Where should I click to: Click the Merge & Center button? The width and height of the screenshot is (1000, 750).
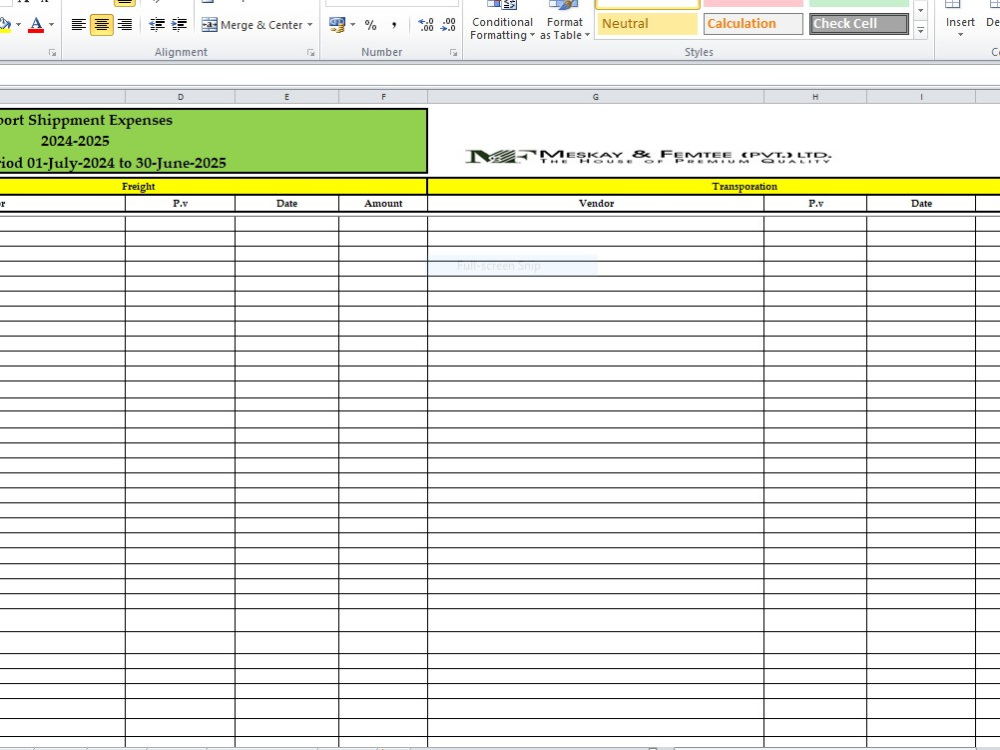[253, 25]
